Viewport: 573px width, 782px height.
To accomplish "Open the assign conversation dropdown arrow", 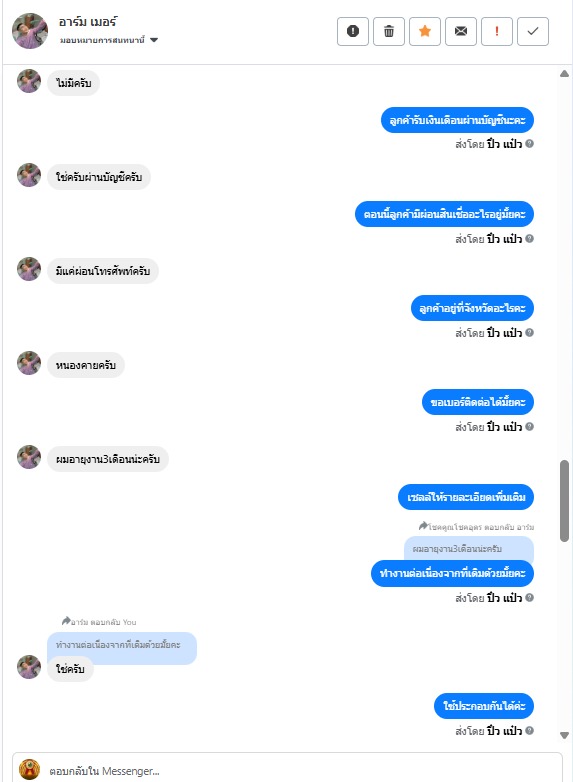I will pos(154,40).
